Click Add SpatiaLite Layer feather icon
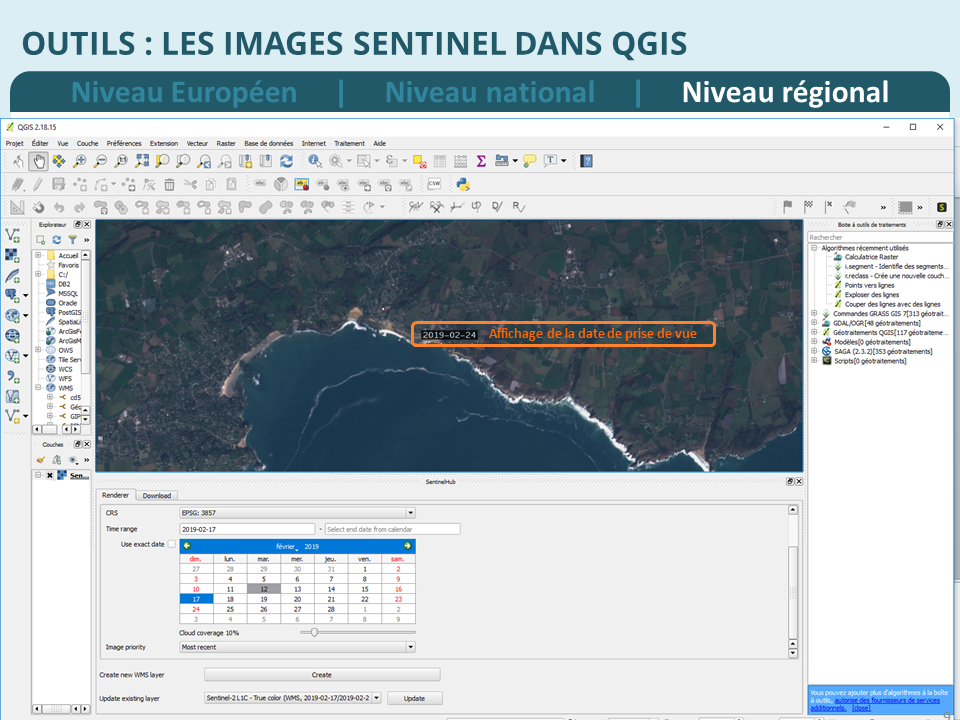This screenshot has height=720, width=960. pos(12,276)
